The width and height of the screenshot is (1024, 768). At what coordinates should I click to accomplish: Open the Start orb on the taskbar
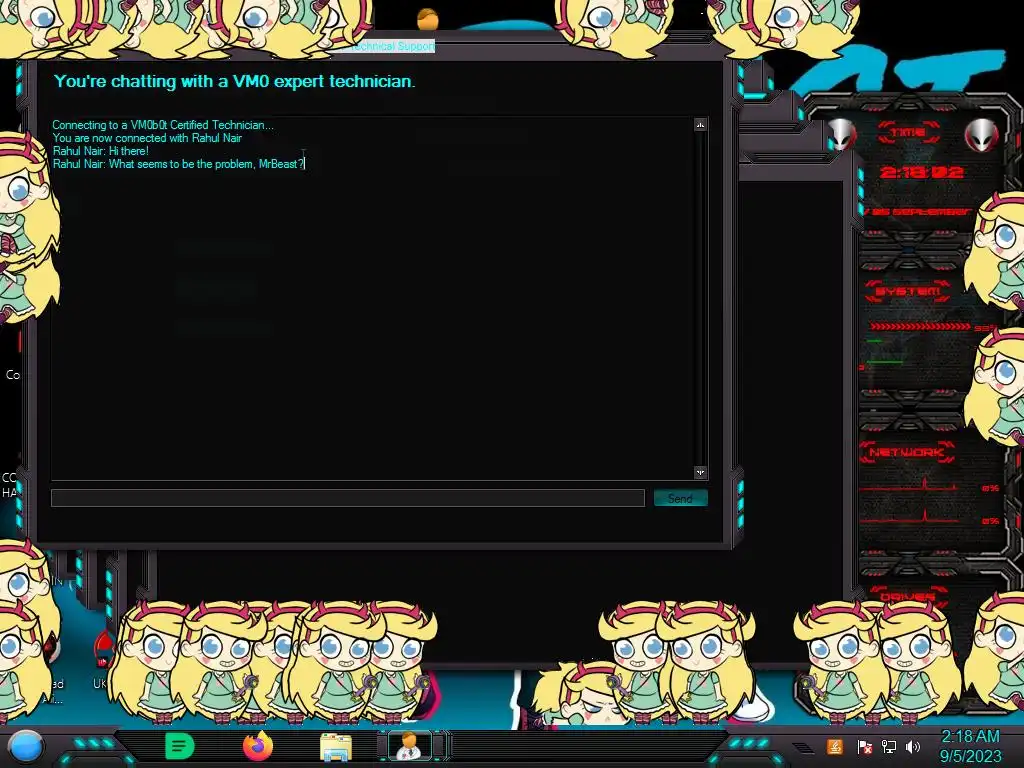click(x=26, y=747)
